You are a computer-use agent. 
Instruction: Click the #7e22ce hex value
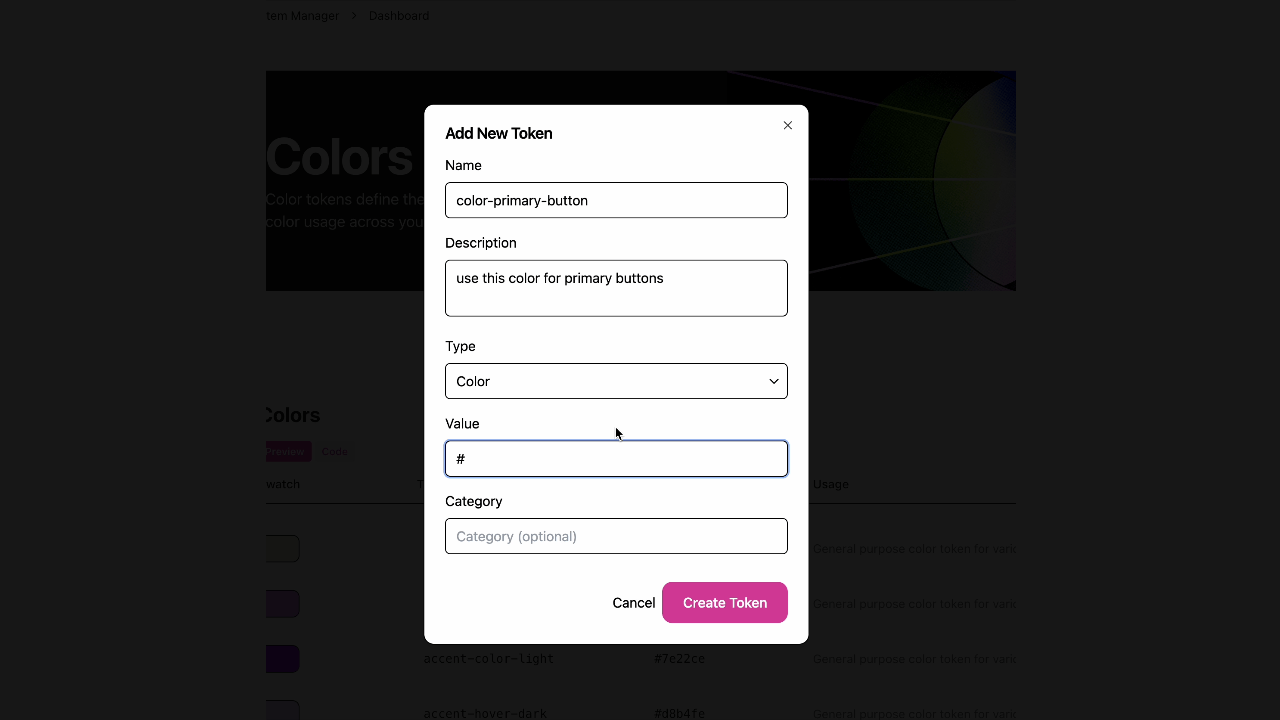[679, 659]
